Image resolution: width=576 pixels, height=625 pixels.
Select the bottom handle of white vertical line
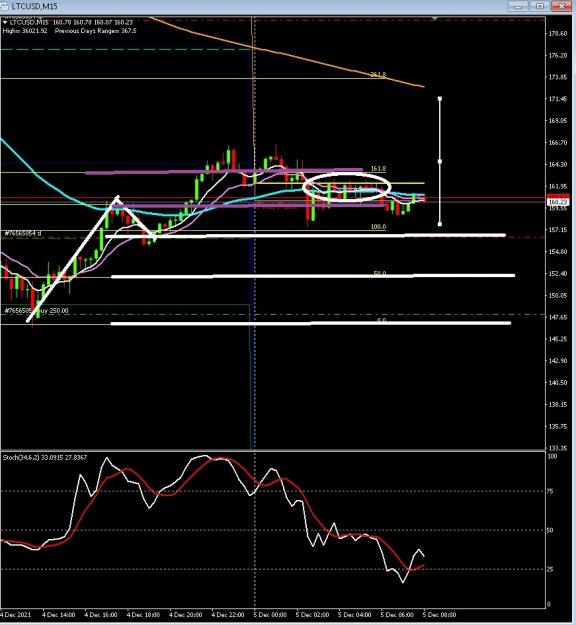tap(440, 224)
